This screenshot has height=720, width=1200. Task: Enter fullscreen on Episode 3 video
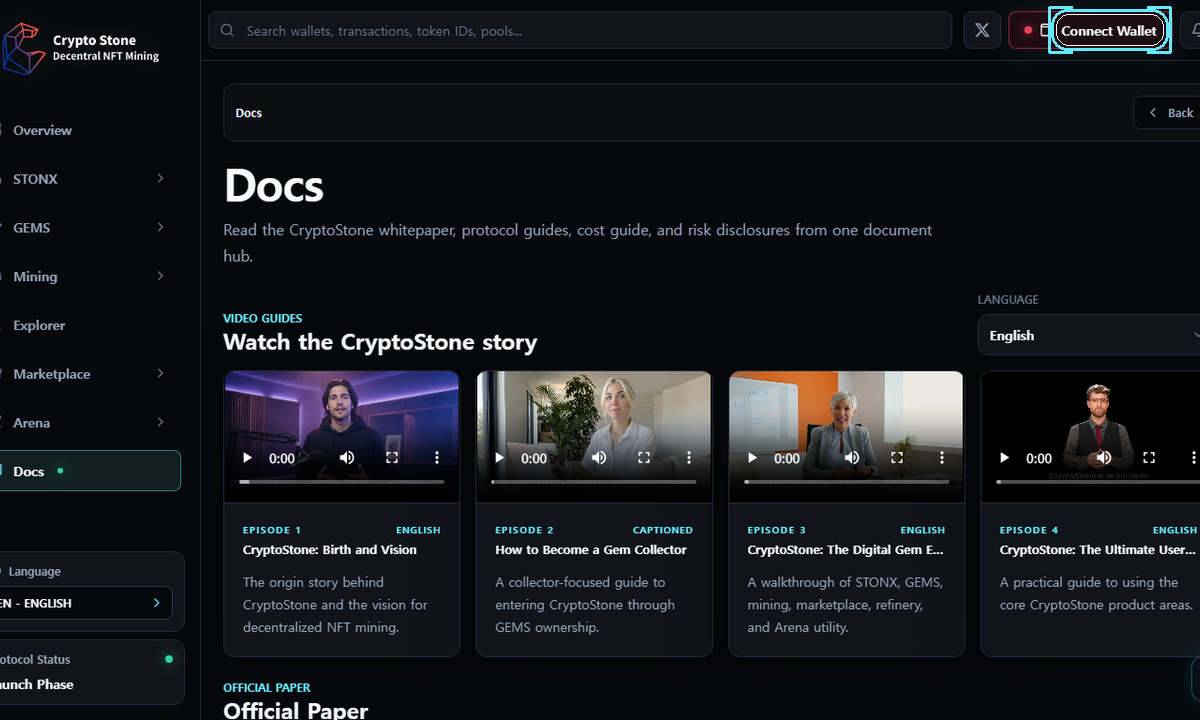[897, 458]
